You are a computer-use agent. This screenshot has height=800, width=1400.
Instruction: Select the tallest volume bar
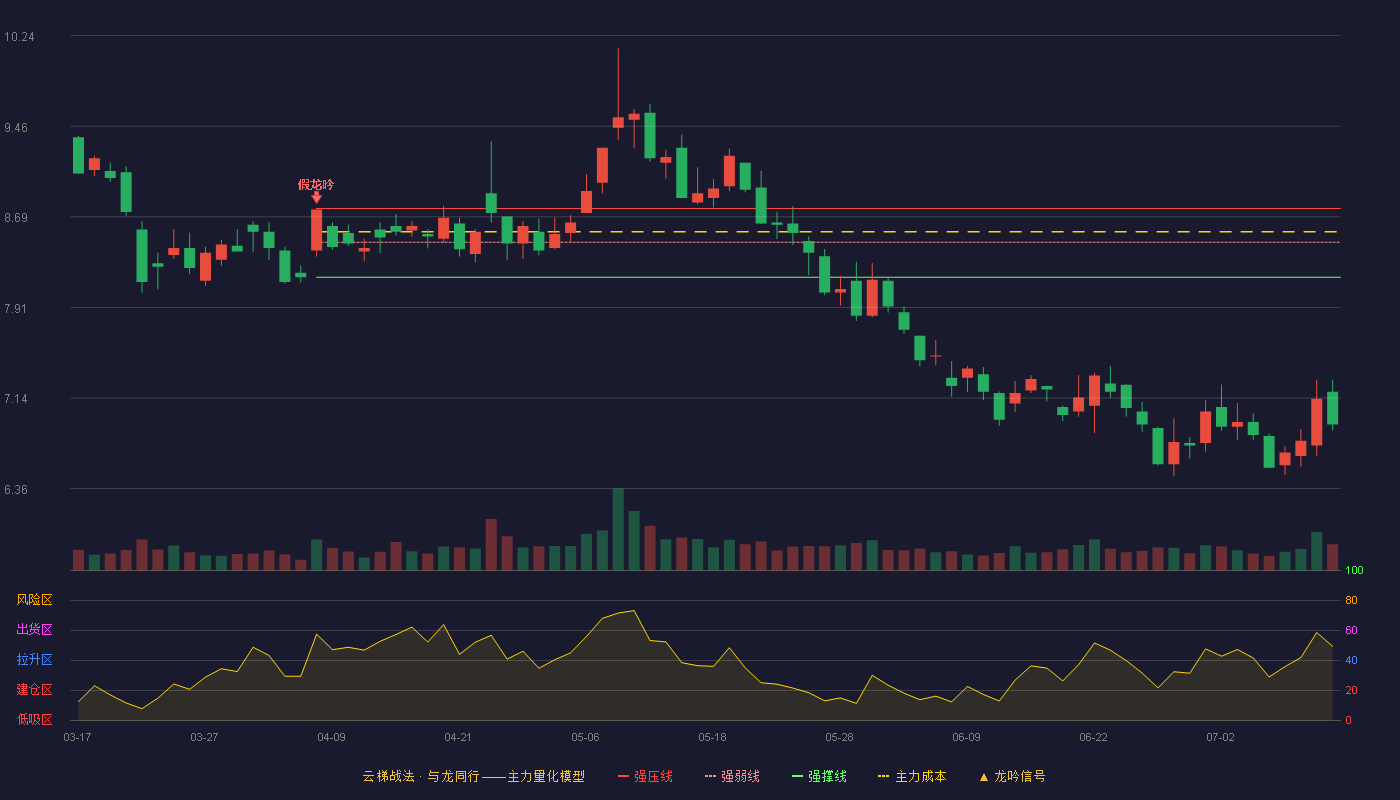[618, 529]
